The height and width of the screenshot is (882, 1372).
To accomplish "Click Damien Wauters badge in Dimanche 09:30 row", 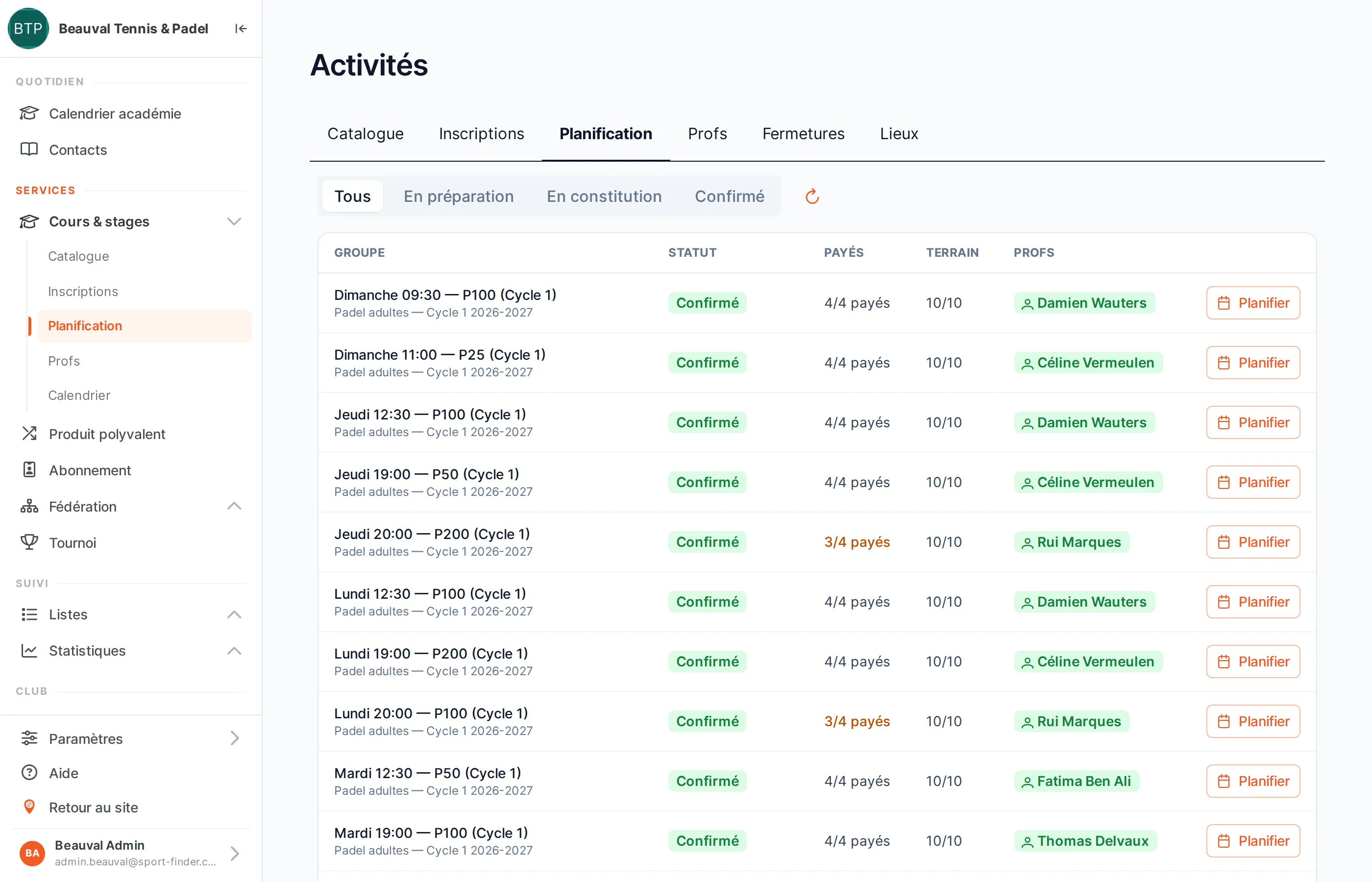I will click(1084, 303).
